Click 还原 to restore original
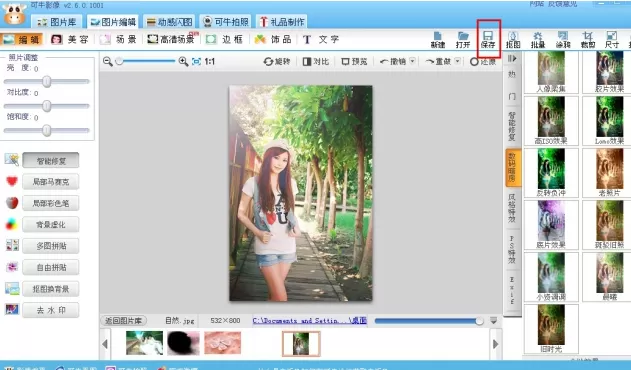Viewport: 631px width, 370px height. pyautogui.click(x=483, y=62)
